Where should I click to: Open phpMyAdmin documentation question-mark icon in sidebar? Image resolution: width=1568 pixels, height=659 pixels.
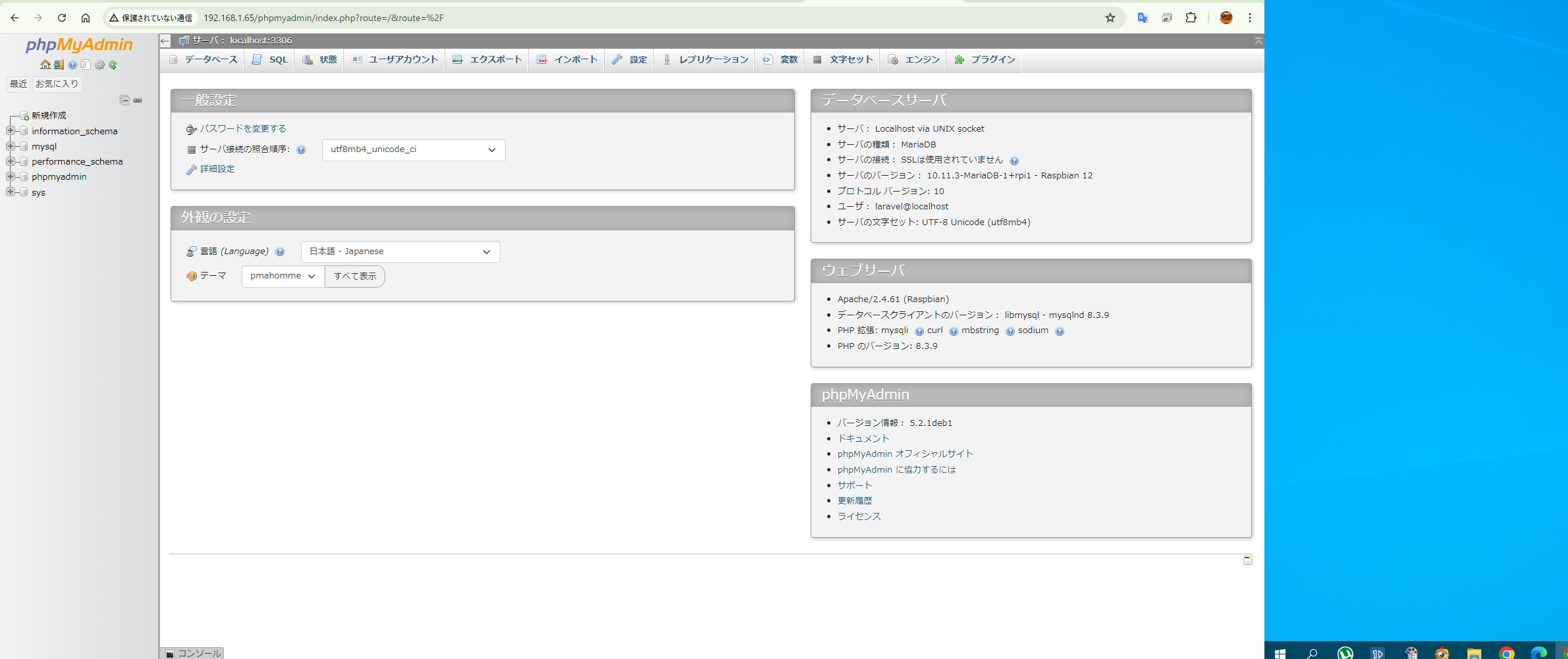click(72, 65)
